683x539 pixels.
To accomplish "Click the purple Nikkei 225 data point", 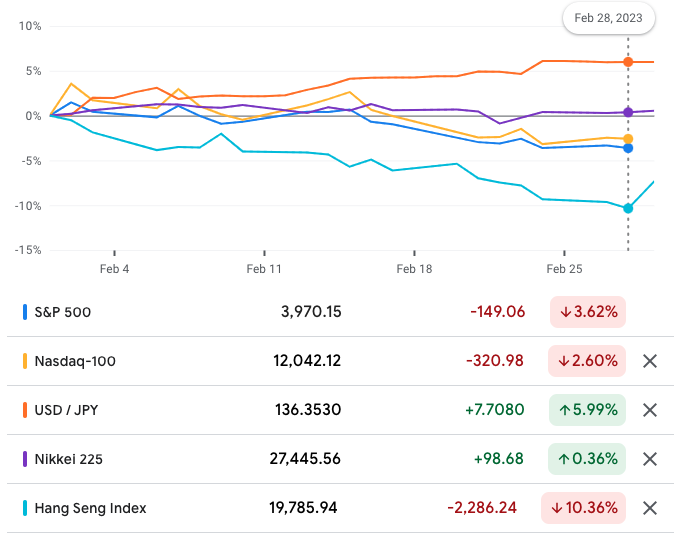I will click(628, 112).
